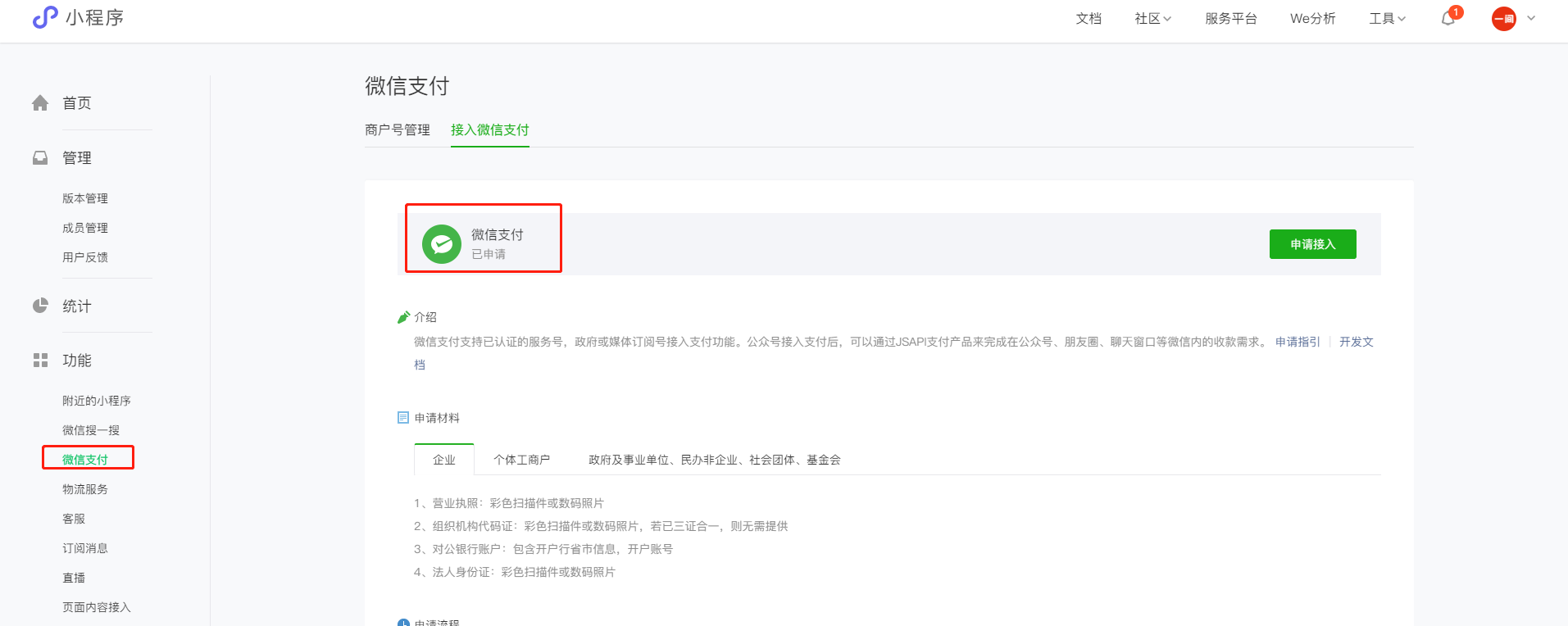
Task: Select 功能 section in sidebar
Action: coord(77,361)
